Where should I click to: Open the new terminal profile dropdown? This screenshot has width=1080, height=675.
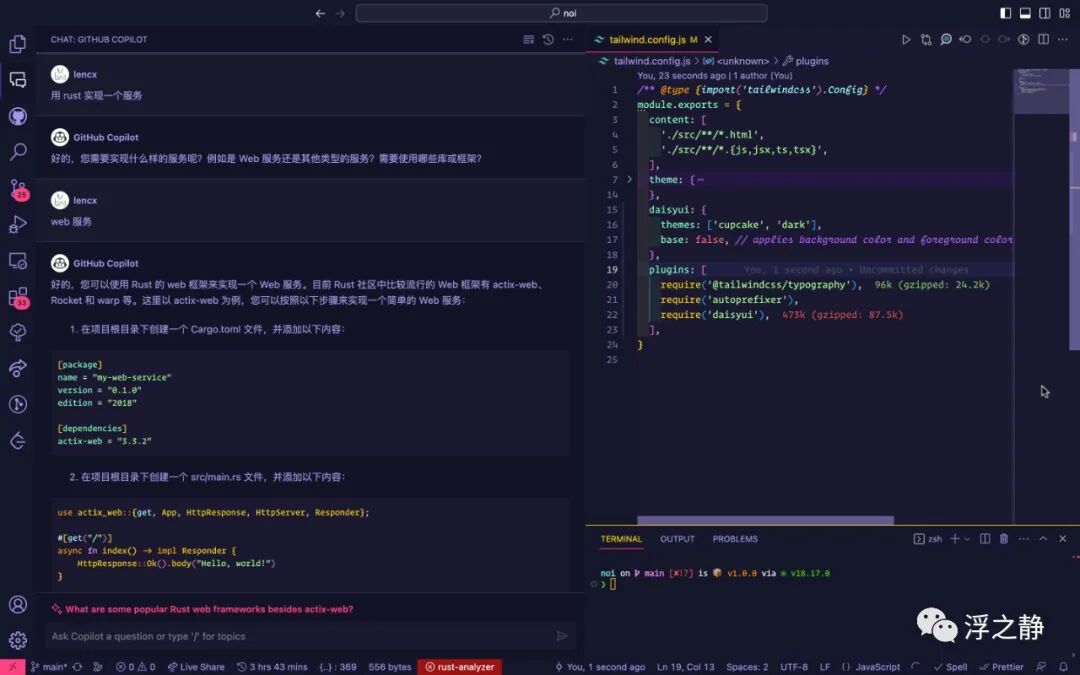(x=968, y=539)
